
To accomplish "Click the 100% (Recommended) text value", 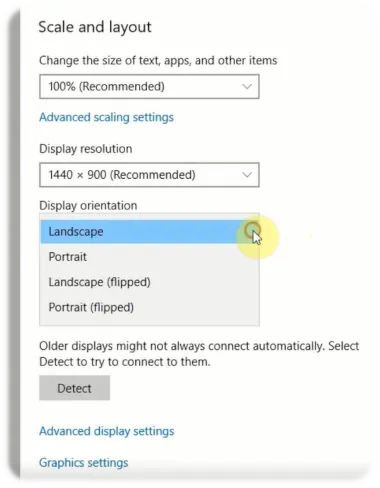I will click(107, 87).
